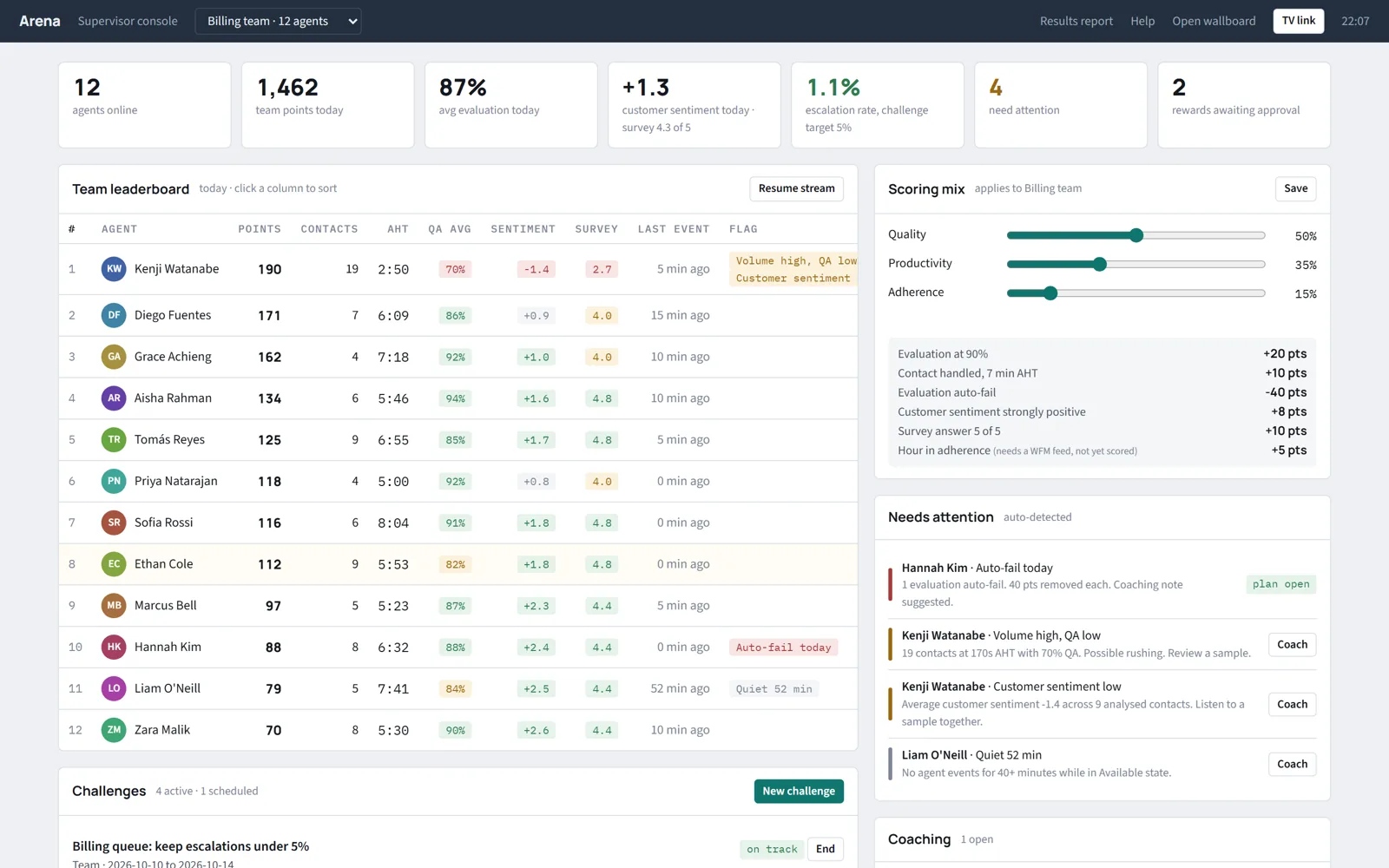Select Open wallboard in top bar
This screenshot has height=868, width=1389.
click(1214, 21)
